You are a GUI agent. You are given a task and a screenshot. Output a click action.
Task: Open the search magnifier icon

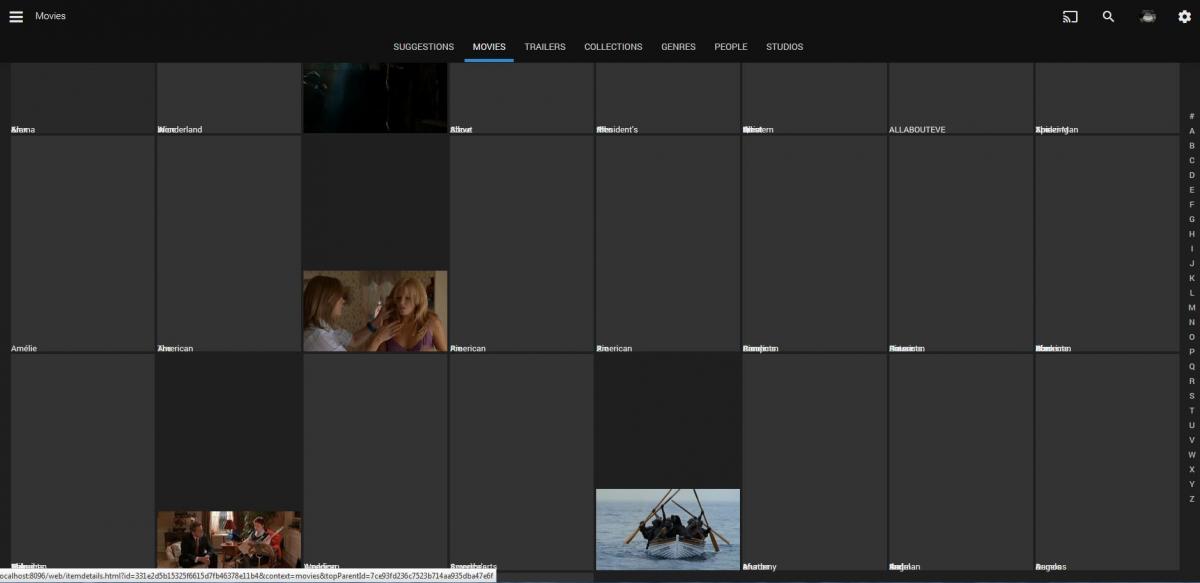(1108, 16)
